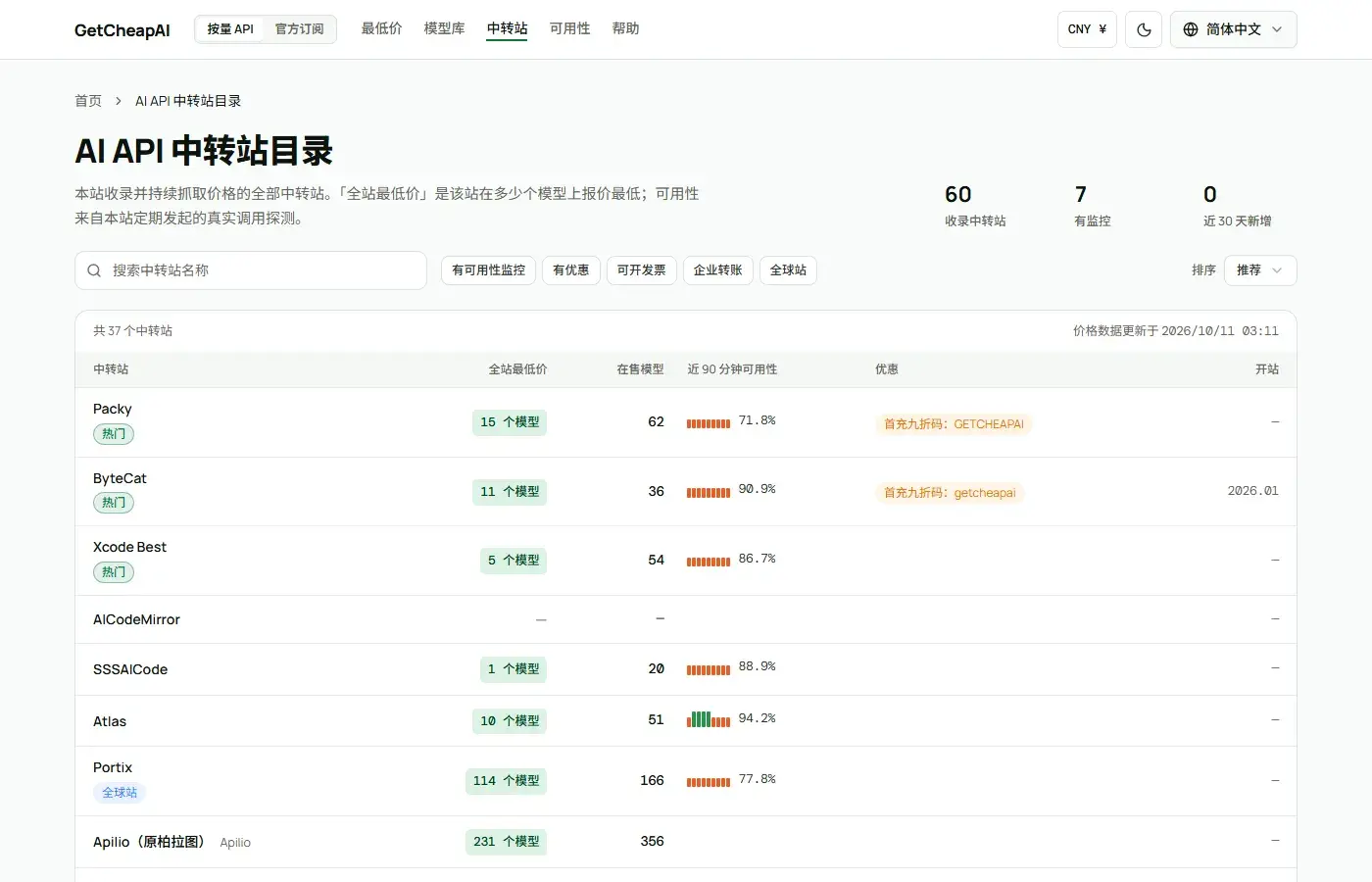Open the AICodeMirror relay
1372x882 pixels.
coord(686,619)
